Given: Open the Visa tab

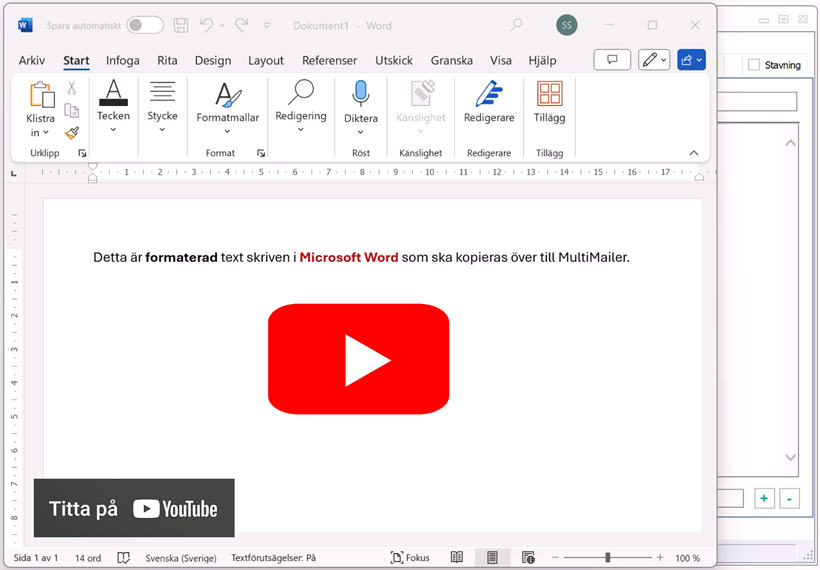Looking at the screenshot, I should coord(500,61).
